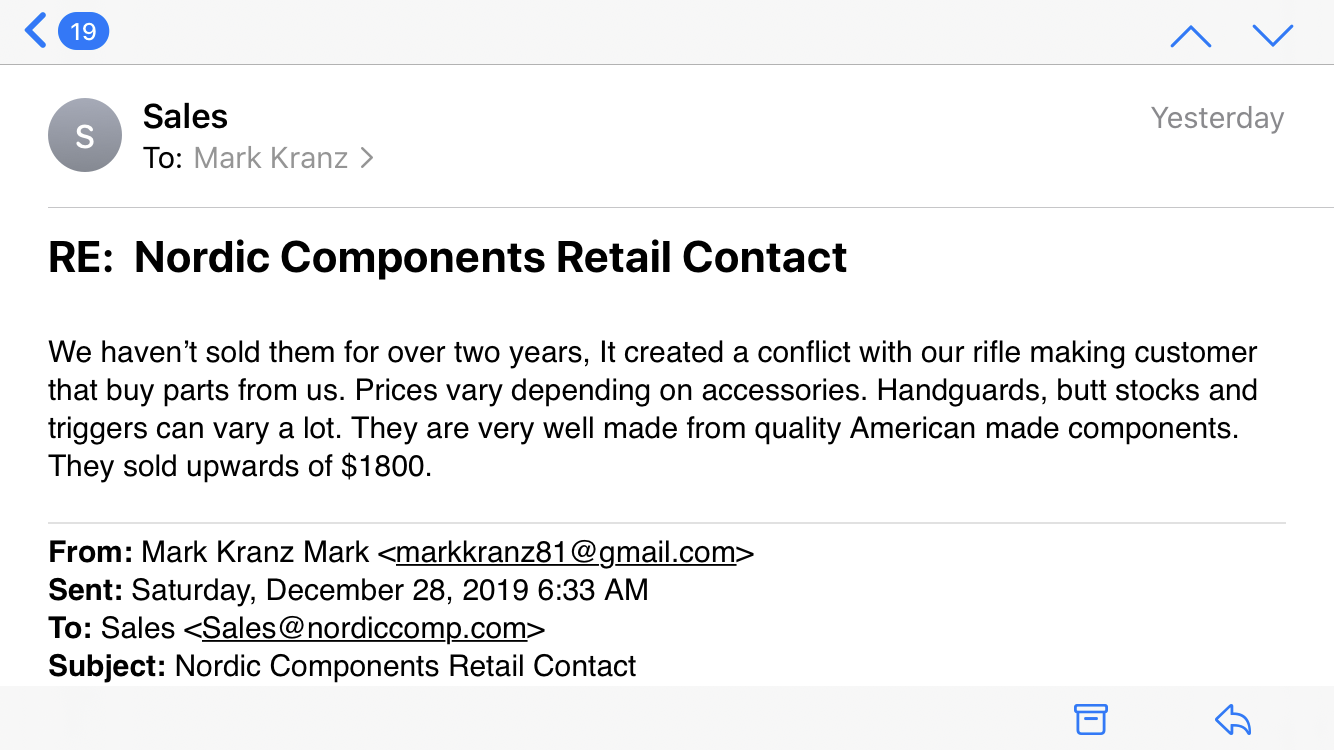
Task: Tap the To: label in header
Action: click(163, 158)
